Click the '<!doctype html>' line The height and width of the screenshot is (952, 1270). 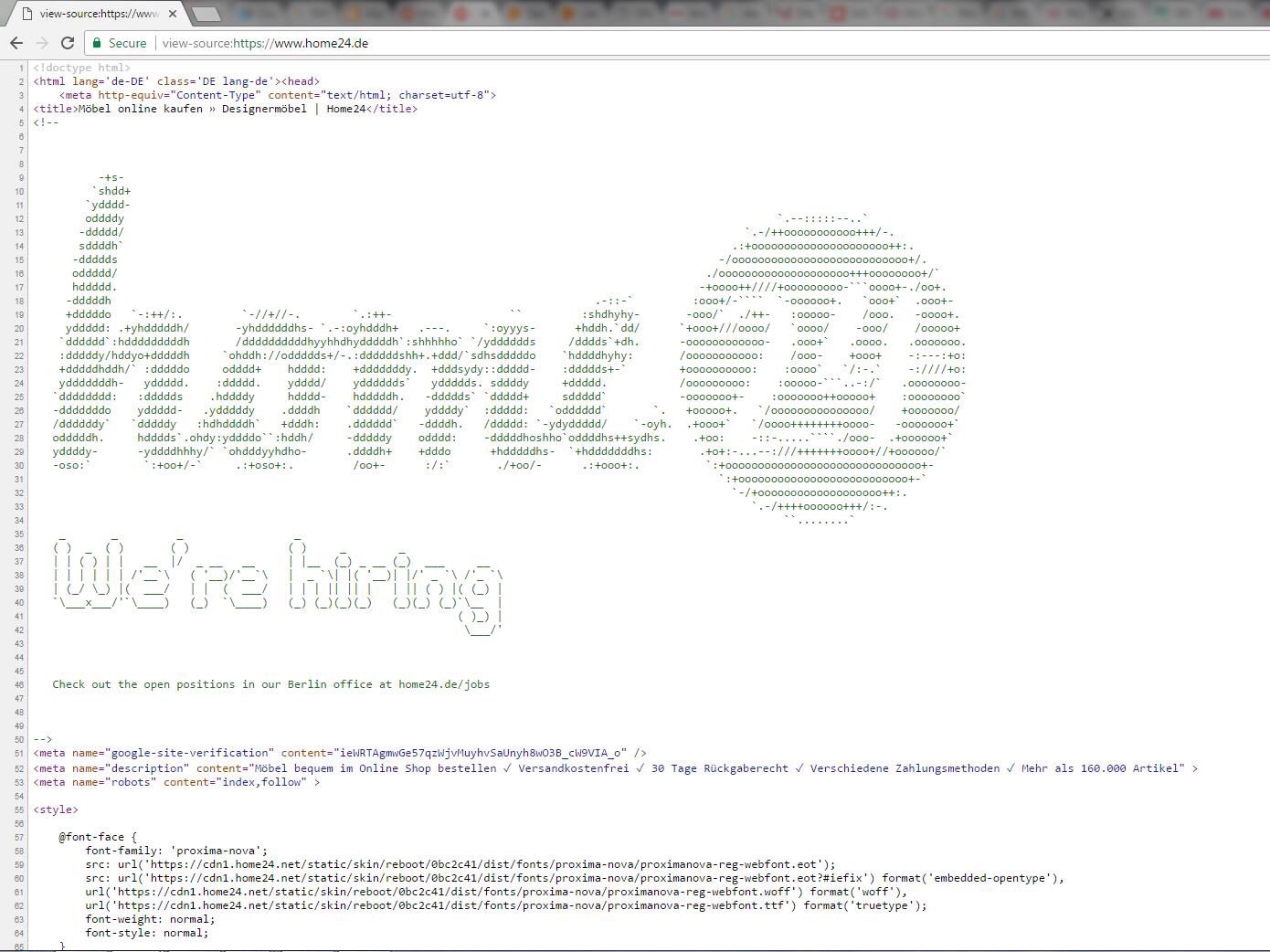click(82, 68)
